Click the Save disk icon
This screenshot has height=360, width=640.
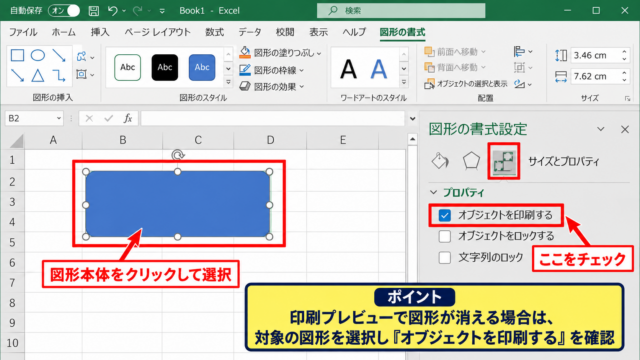[x=93, y=11]
